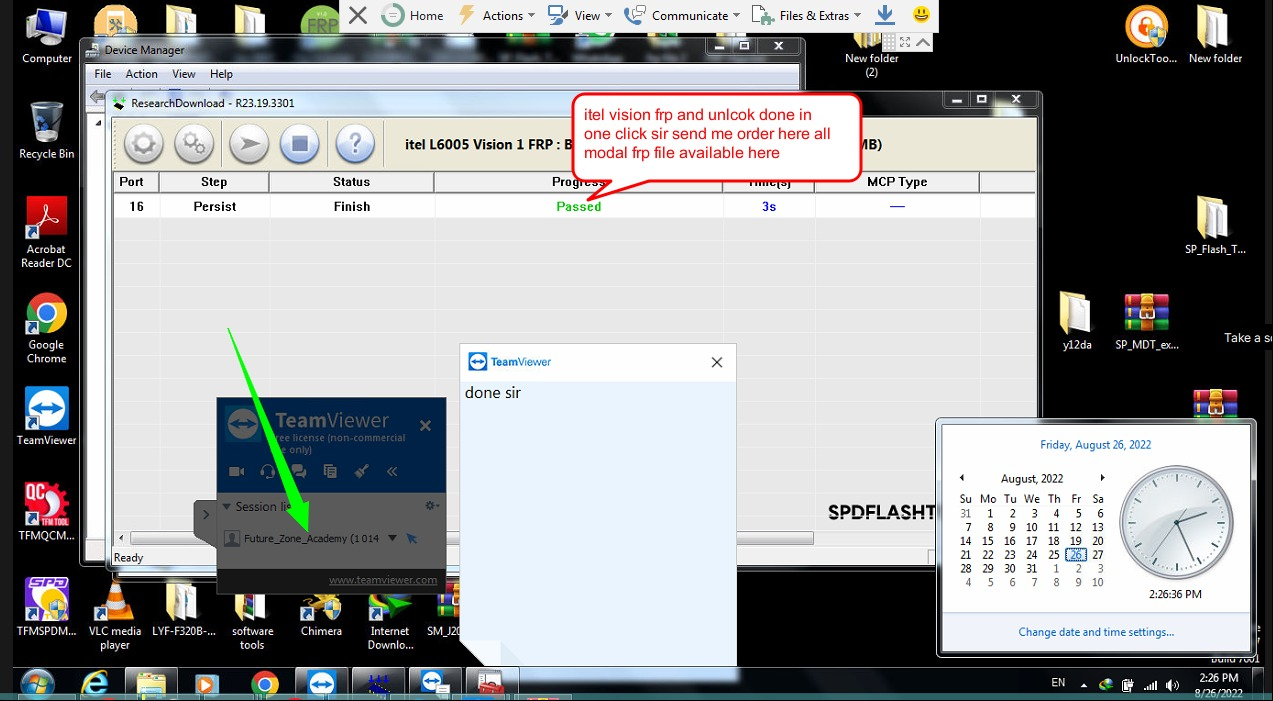The image size is (1273, 701).
Task: Click the ResearchDownload Stop Downloading button
Action: [299, 144]
